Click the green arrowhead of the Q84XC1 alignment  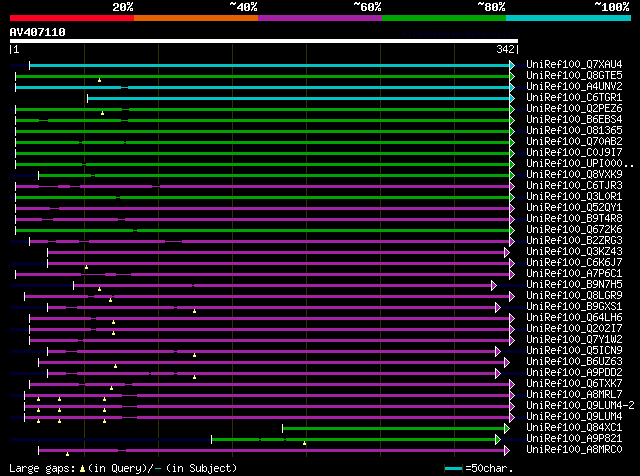tap(507, 428)
